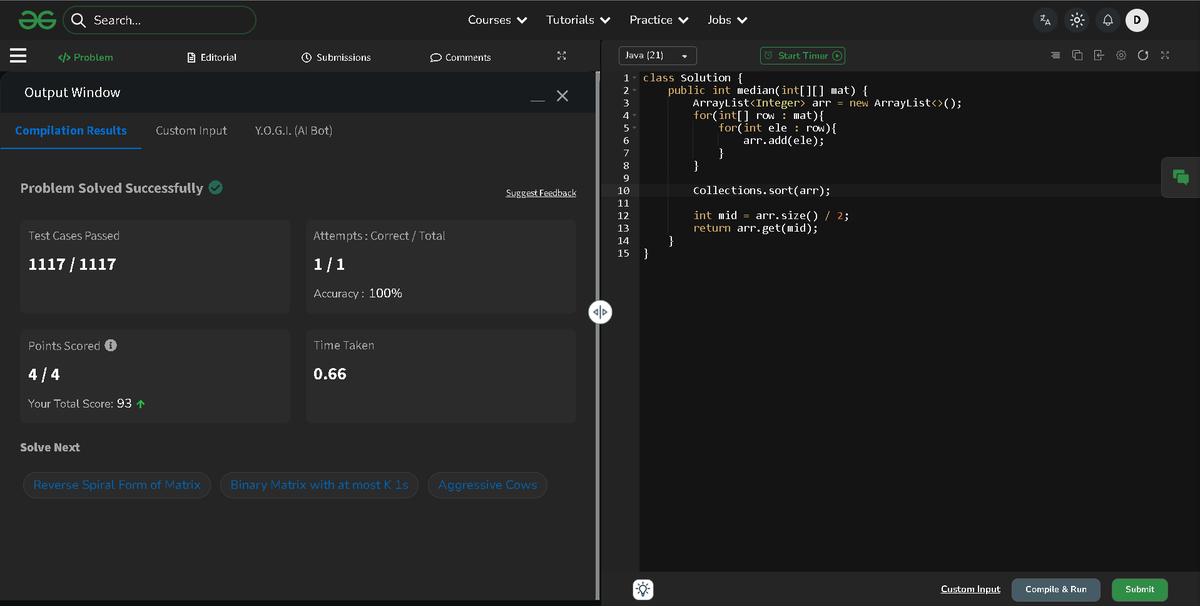
Task: Open the hamburger menu icon
Action: [18, 56]
